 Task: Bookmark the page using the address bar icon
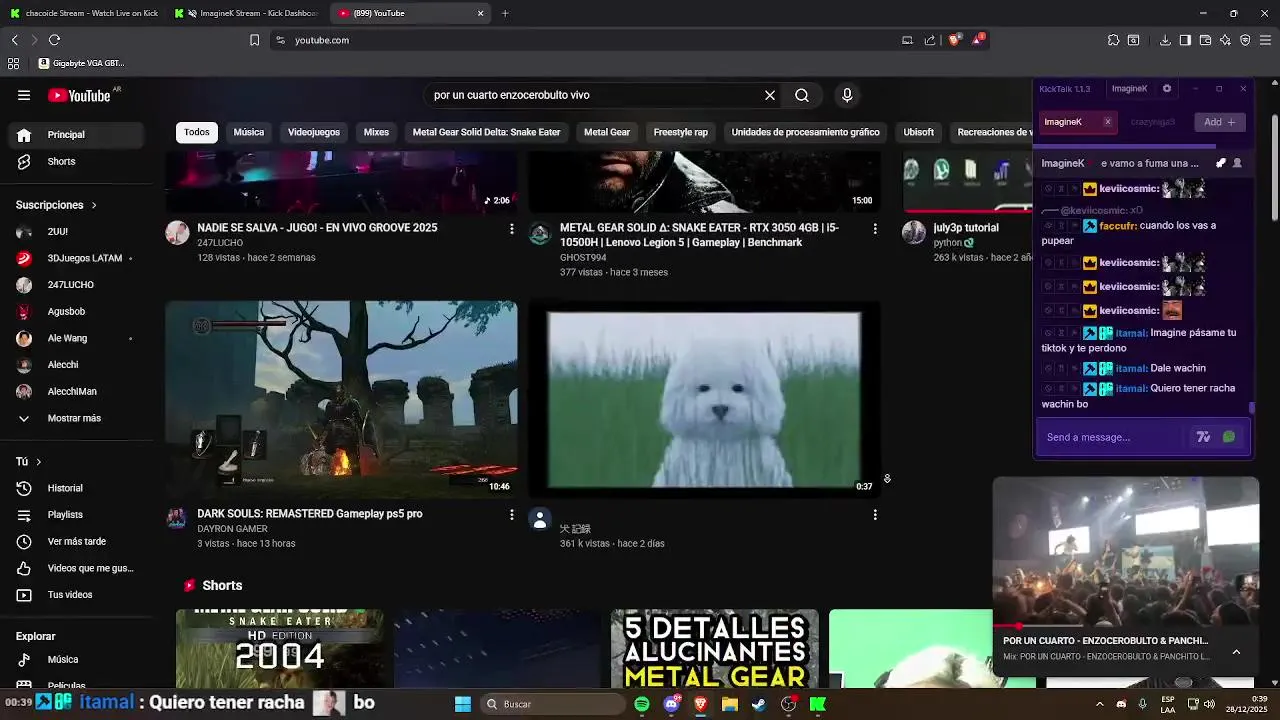[x=254, y=40]
